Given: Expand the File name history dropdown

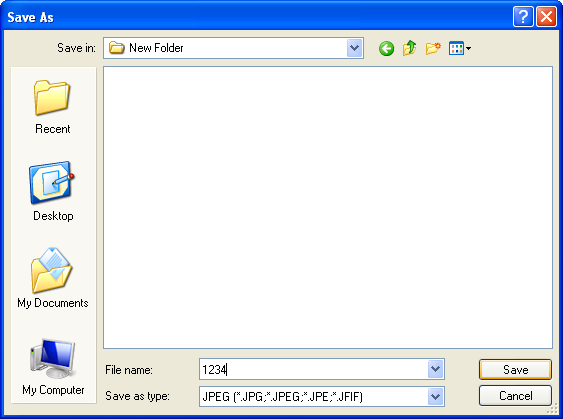Looking at the screenshot, I should click(436, 369).
